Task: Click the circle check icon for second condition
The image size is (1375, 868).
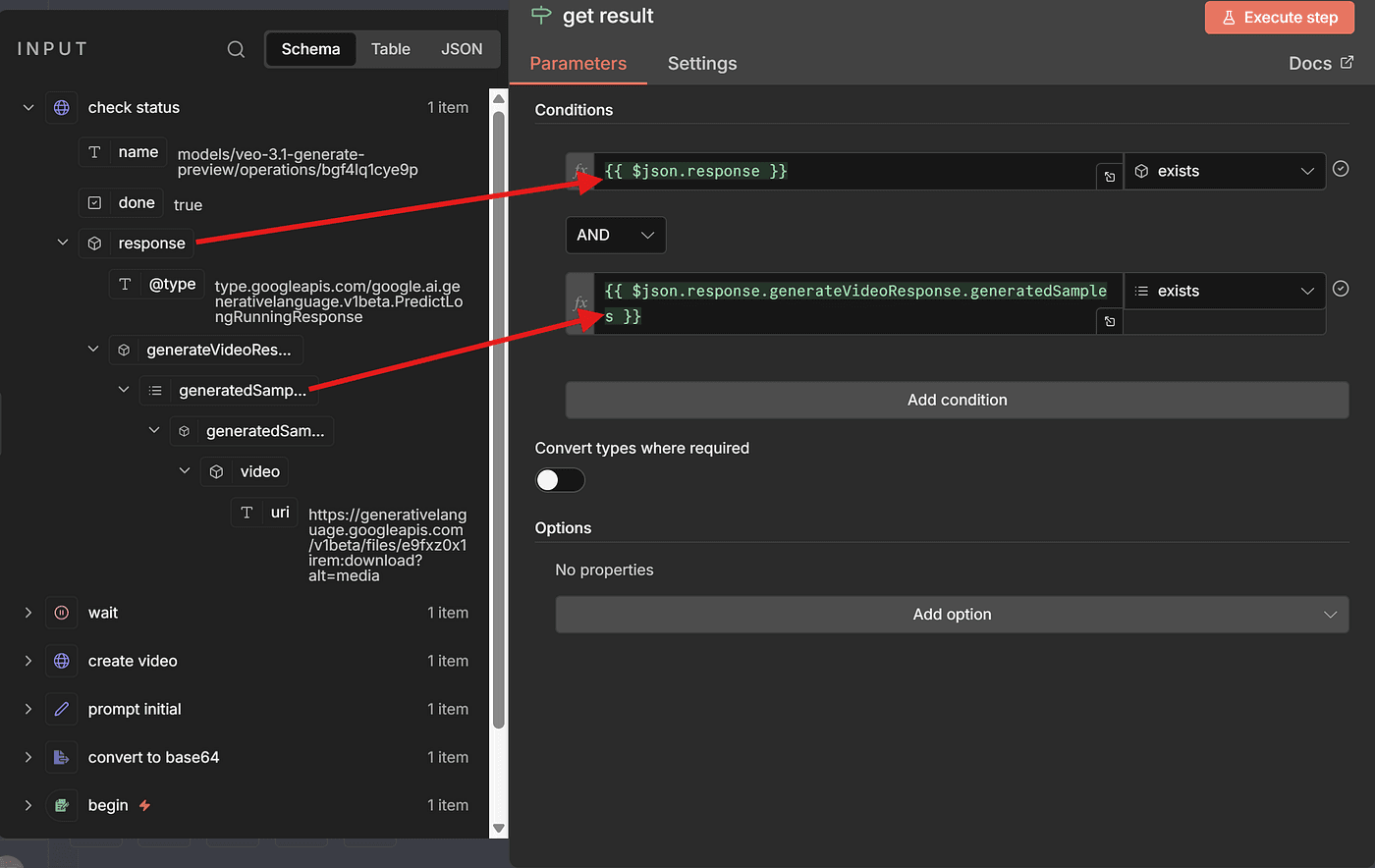Action: click(1341, 289)
